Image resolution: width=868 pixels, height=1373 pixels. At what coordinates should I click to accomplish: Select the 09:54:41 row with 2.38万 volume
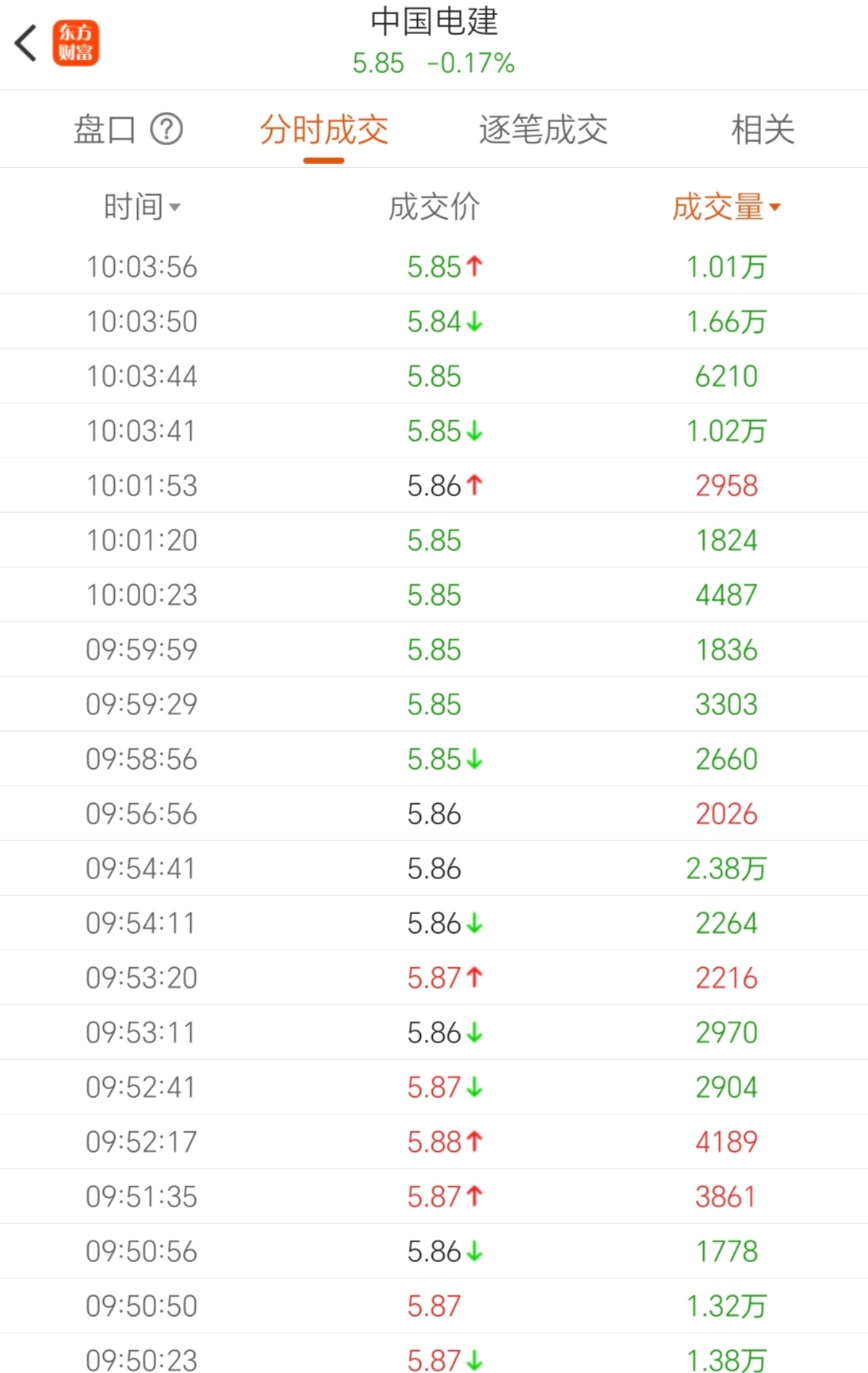click(x=434, y=869)
